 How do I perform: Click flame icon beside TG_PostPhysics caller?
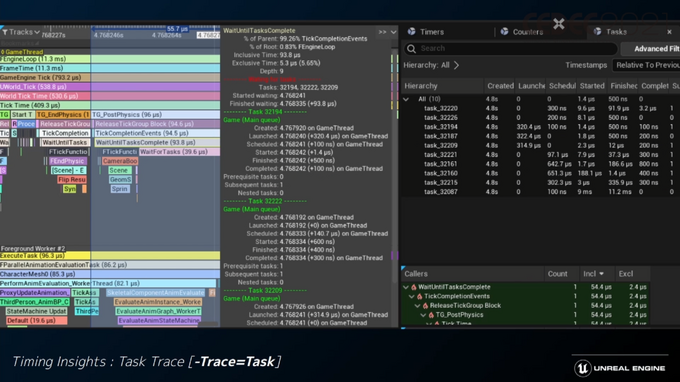pyautogui.click(x=431, y=315)
